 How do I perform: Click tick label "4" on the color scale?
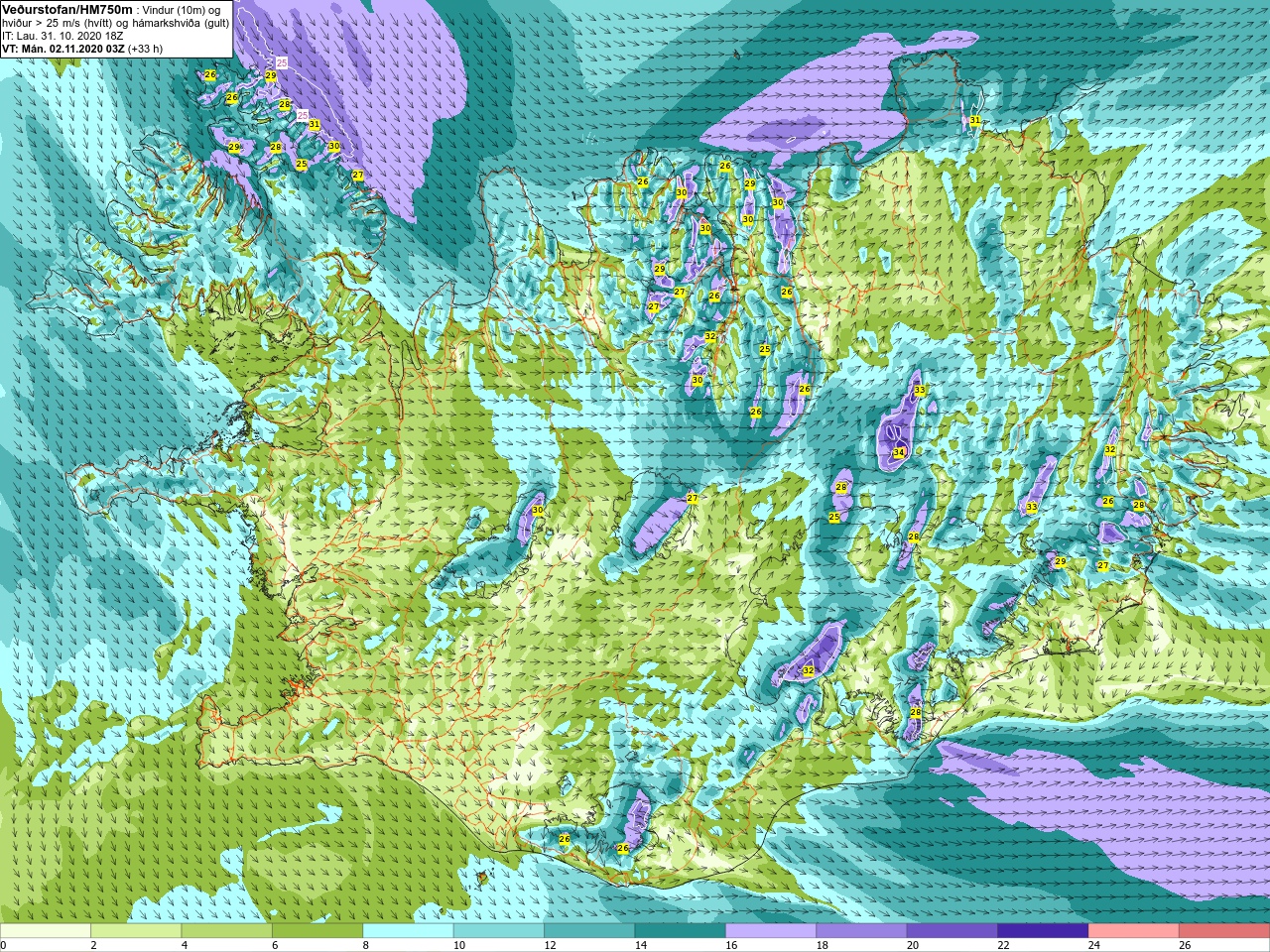pyautogui.click(x=185, y=945)
